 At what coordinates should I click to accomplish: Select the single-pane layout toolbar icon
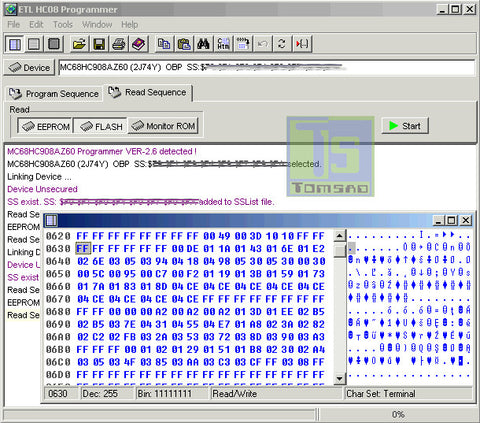coord(34,44)
